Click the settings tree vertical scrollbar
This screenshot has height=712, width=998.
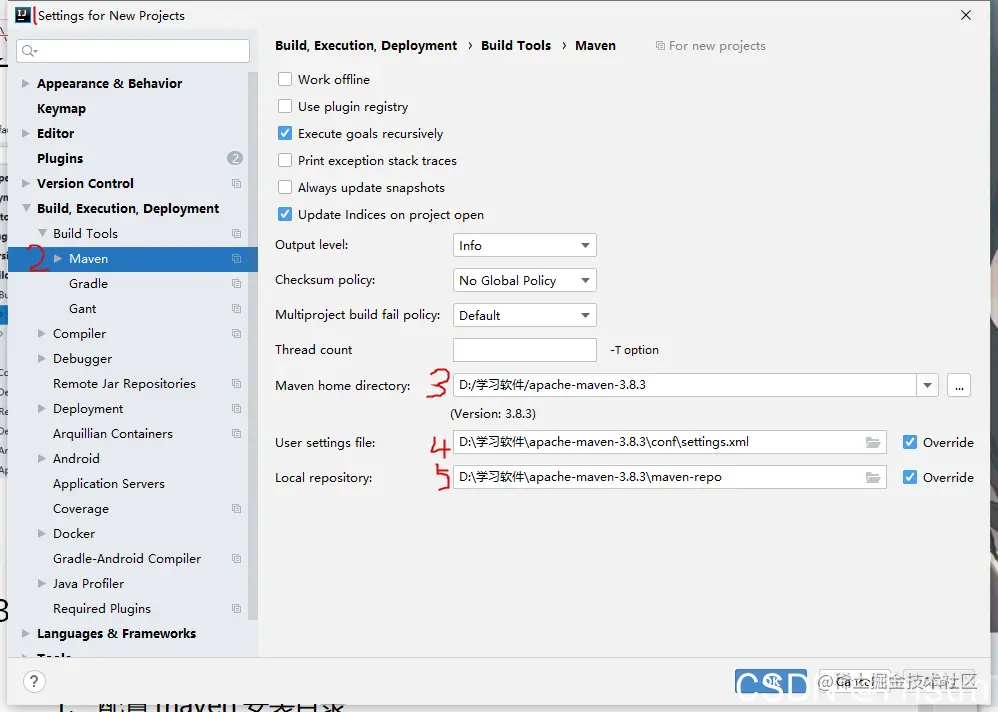tap(253, 346)
